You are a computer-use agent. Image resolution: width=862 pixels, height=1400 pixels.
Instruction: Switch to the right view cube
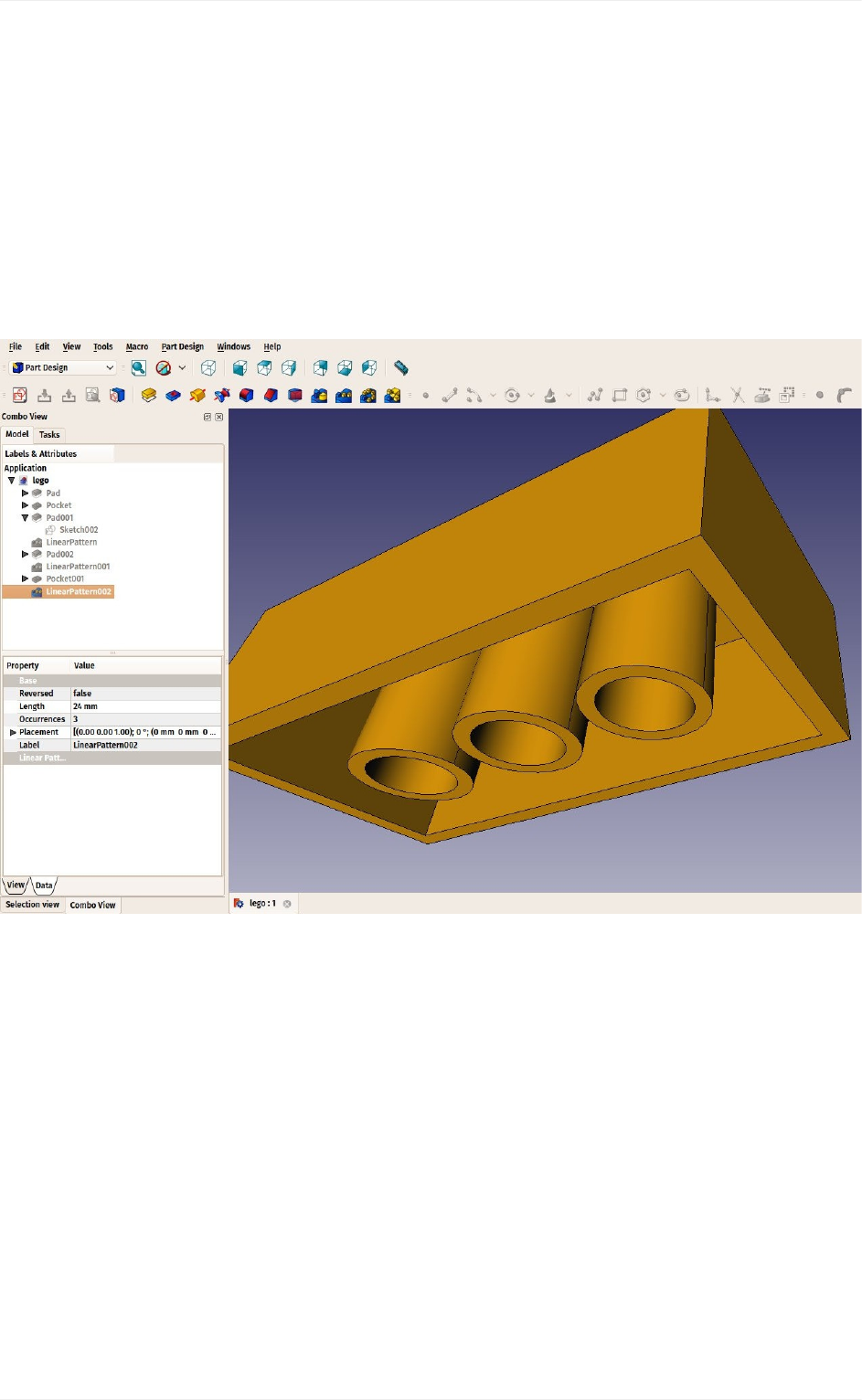(289, 368)
